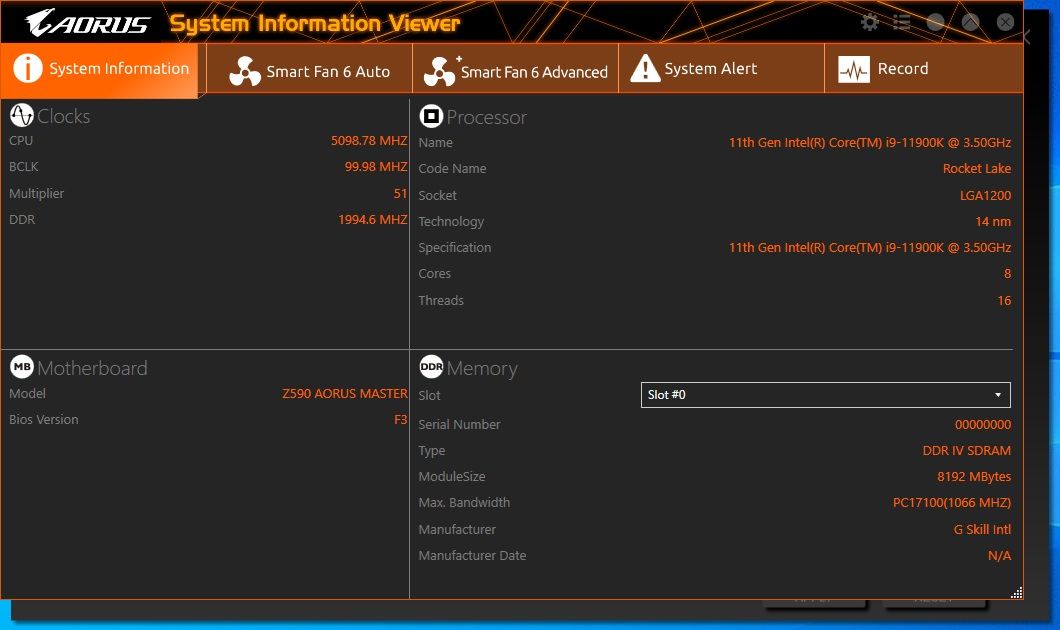Click the Manufacturer value G Skill Intl
The image size is (1060, 630).
(x=982, y=529)
